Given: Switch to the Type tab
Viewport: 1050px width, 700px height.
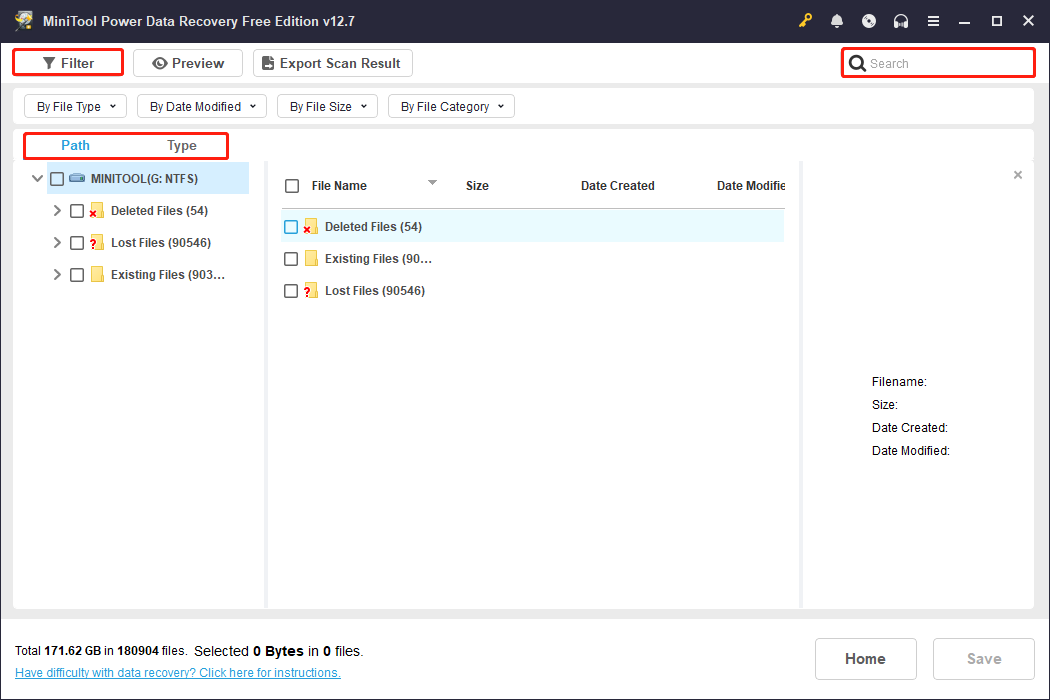Looking at the screenshot, I should [x=181, y=145].
